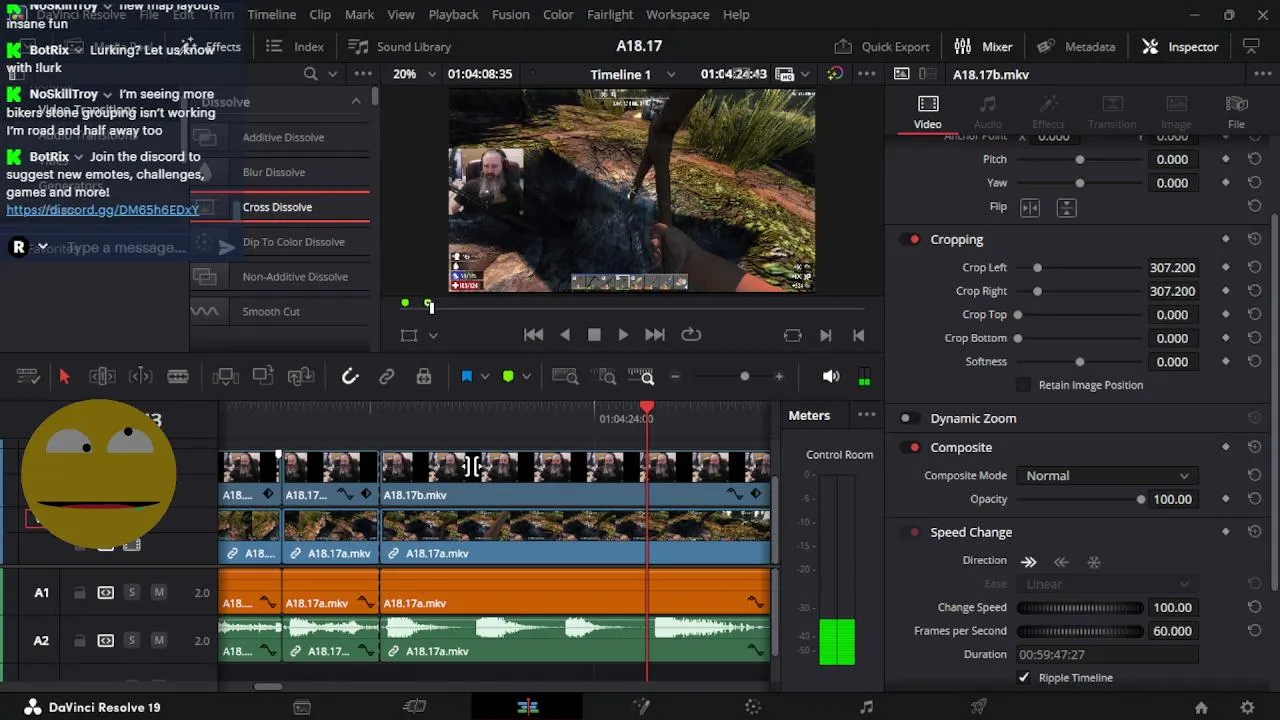Uncheck the Ripple Timeline checkbox
Image resolution: width=1280 pixels, height=720 pixels.
[x=1023, y=678]
